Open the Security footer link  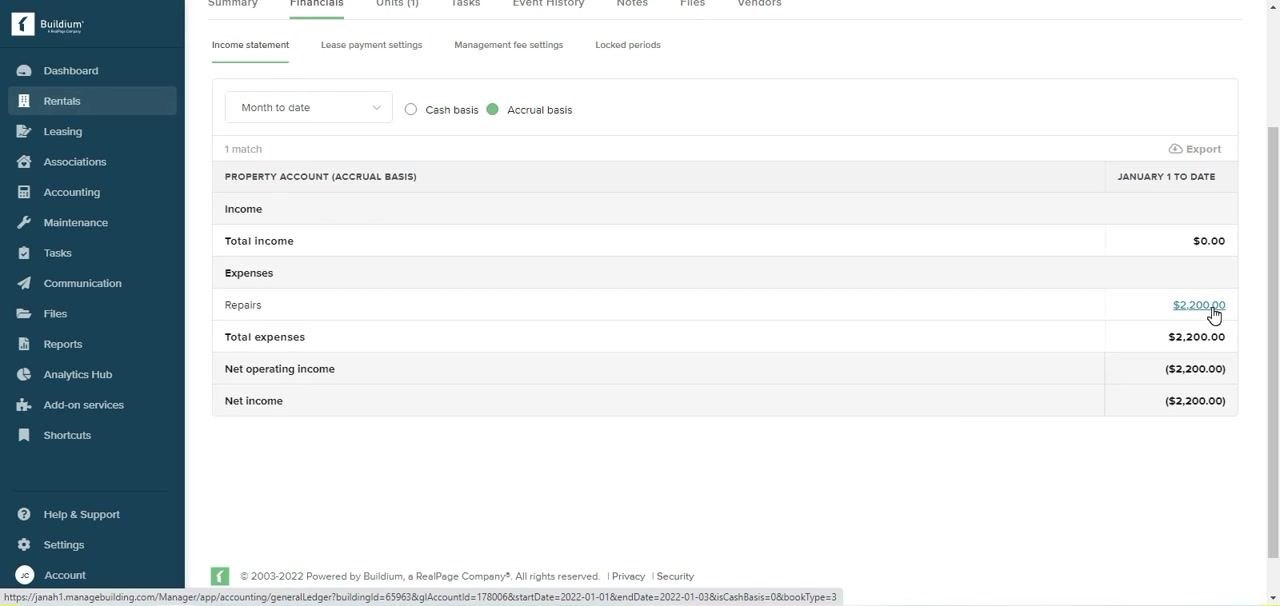[675, 576]
